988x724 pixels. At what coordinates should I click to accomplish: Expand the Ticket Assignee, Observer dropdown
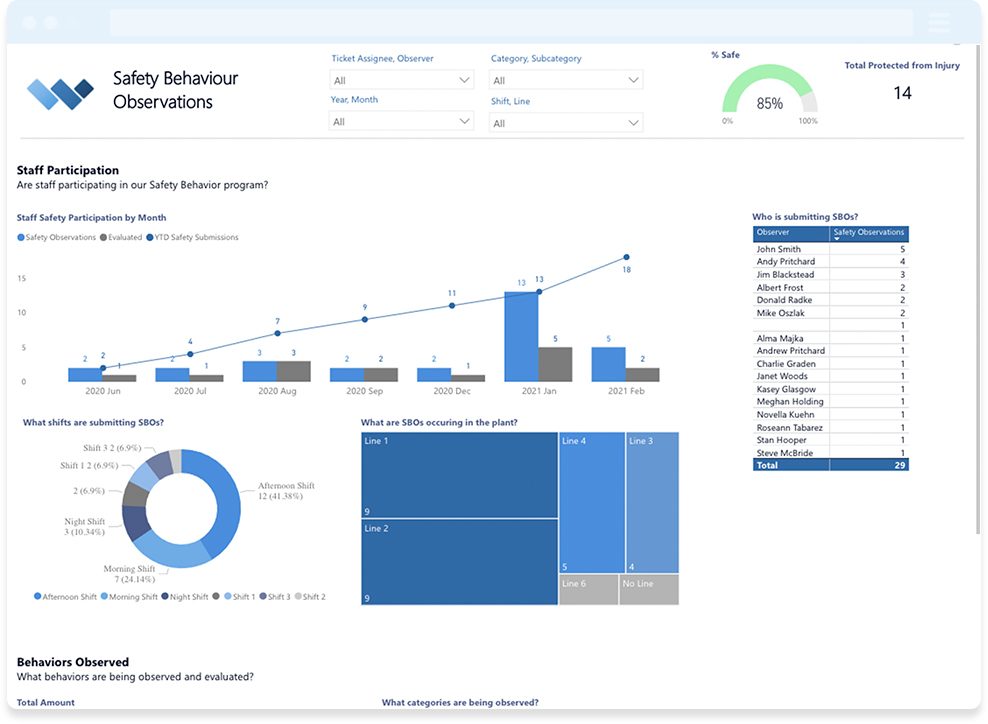click(x=401, y=80)
